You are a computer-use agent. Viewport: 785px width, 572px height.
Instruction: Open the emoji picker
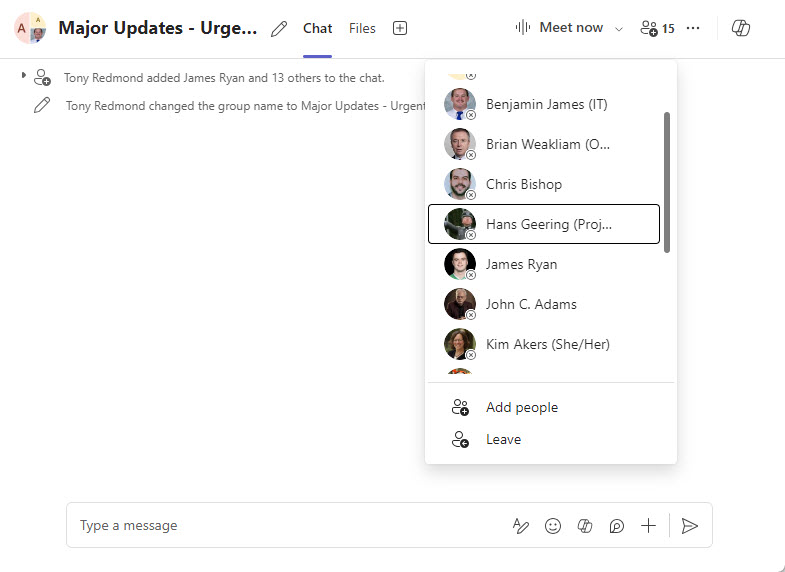(553, 526)
